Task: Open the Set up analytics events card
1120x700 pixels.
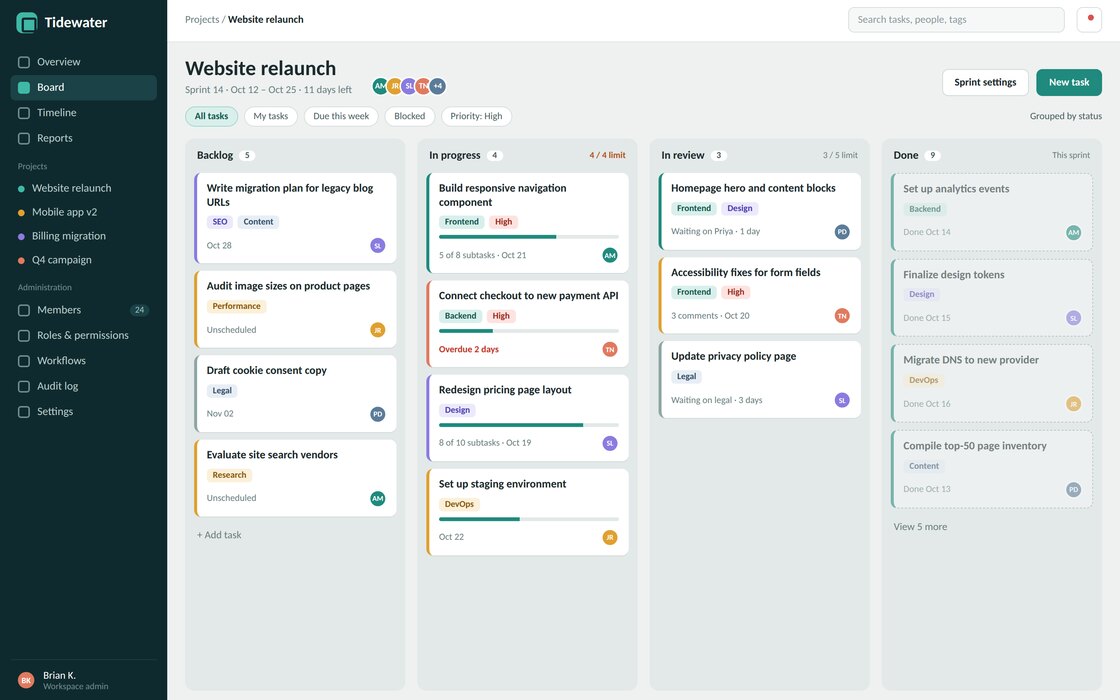Action: [991, 212]
